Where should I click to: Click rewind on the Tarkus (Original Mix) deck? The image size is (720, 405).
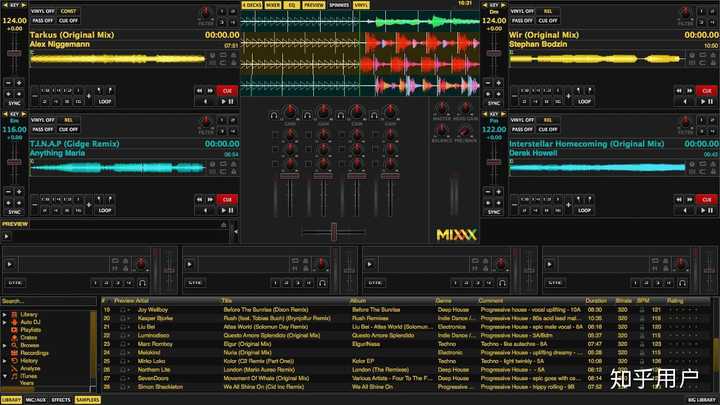point(199,91)
